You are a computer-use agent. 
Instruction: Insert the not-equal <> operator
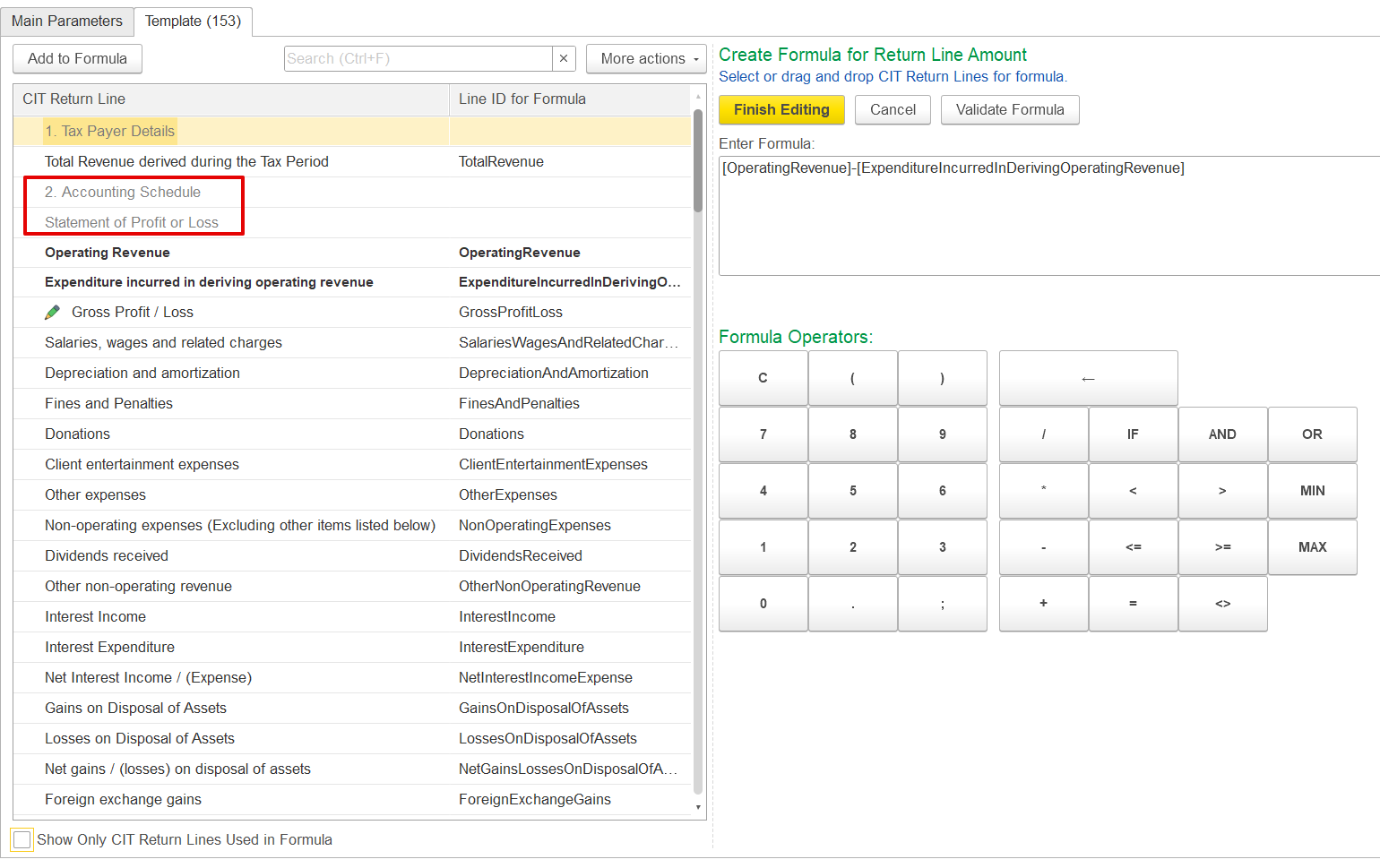click(x=1222, y=604)
